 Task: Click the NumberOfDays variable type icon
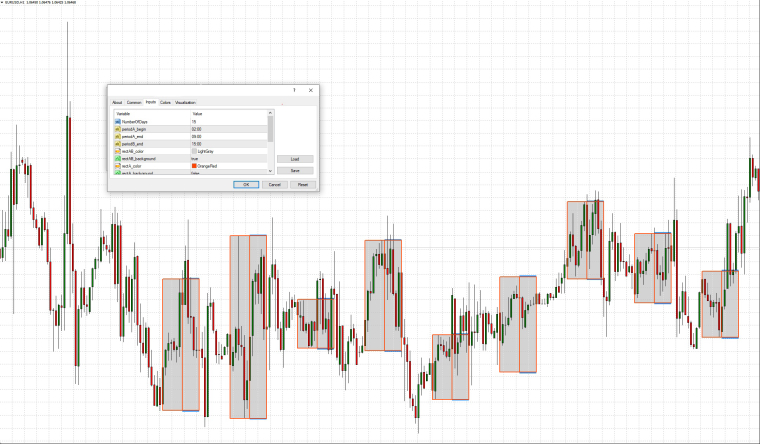(117, 122)
